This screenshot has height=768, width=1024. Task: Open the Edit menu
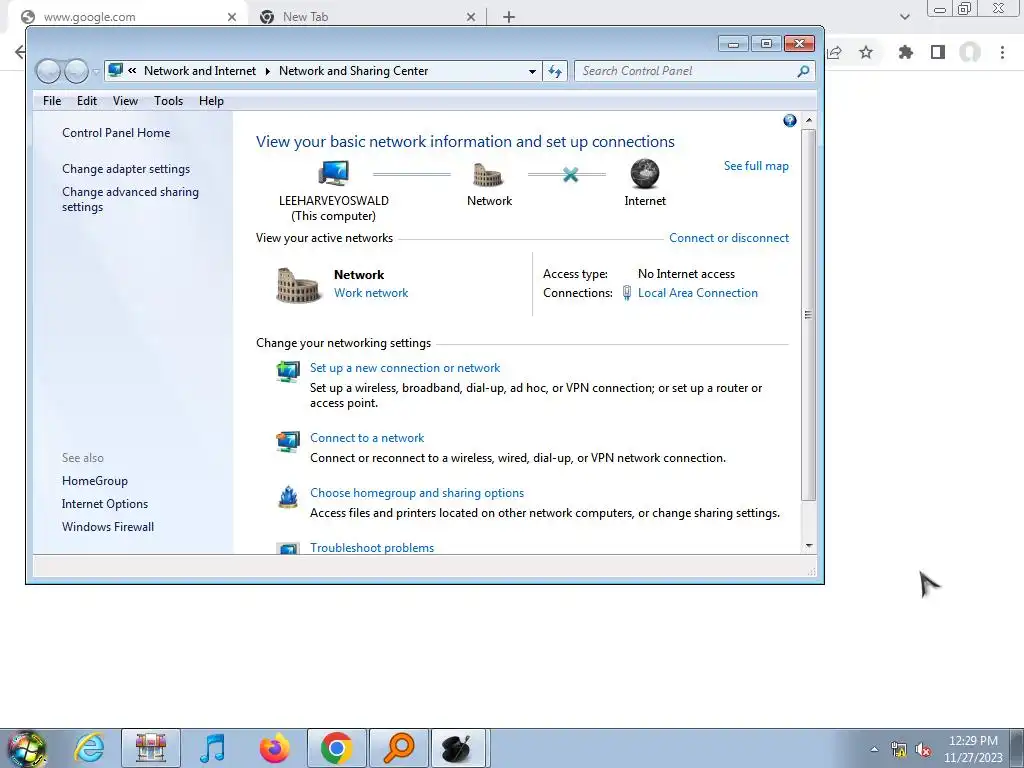click(87, 101)
